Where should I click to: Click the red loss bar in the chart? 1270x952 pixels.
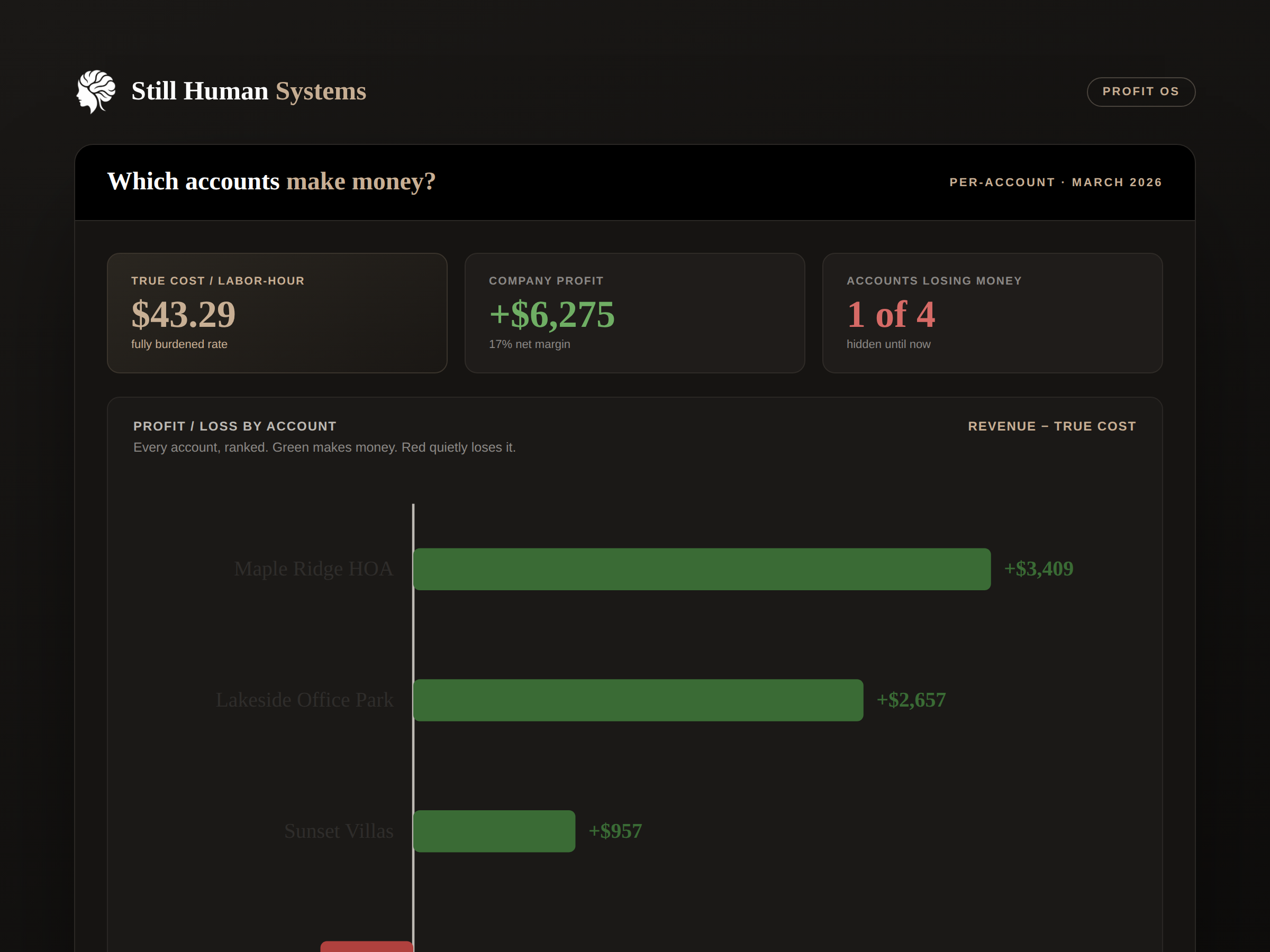coord(366,947)
